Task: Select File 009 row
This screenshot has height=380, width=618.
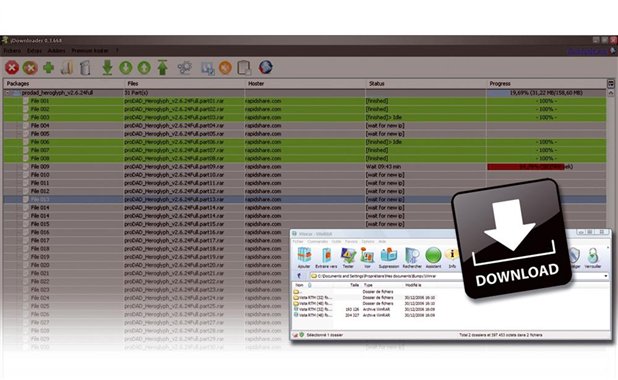Action: click(305, 167)
